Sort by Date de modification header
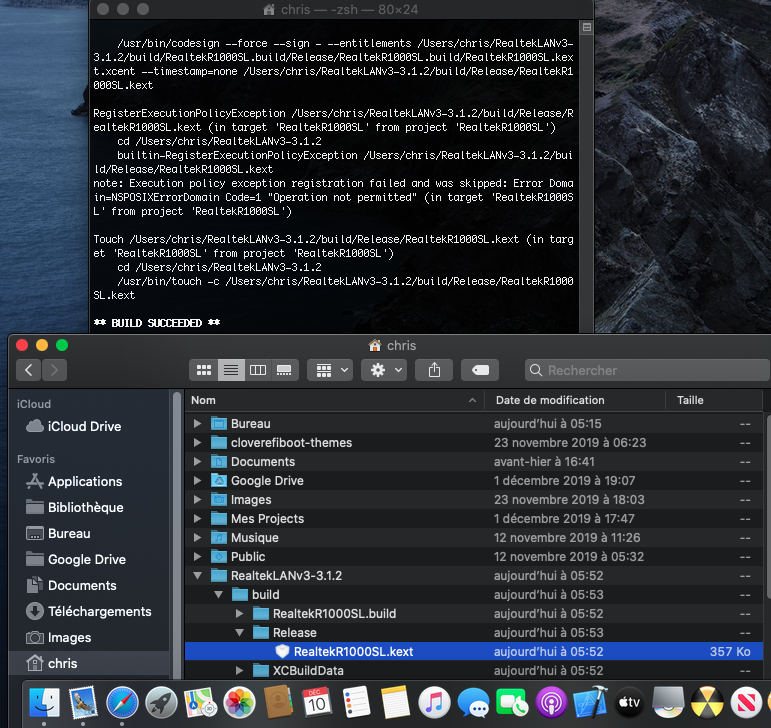This screenshot has width=771, height=728. click(x=575, y=400)
